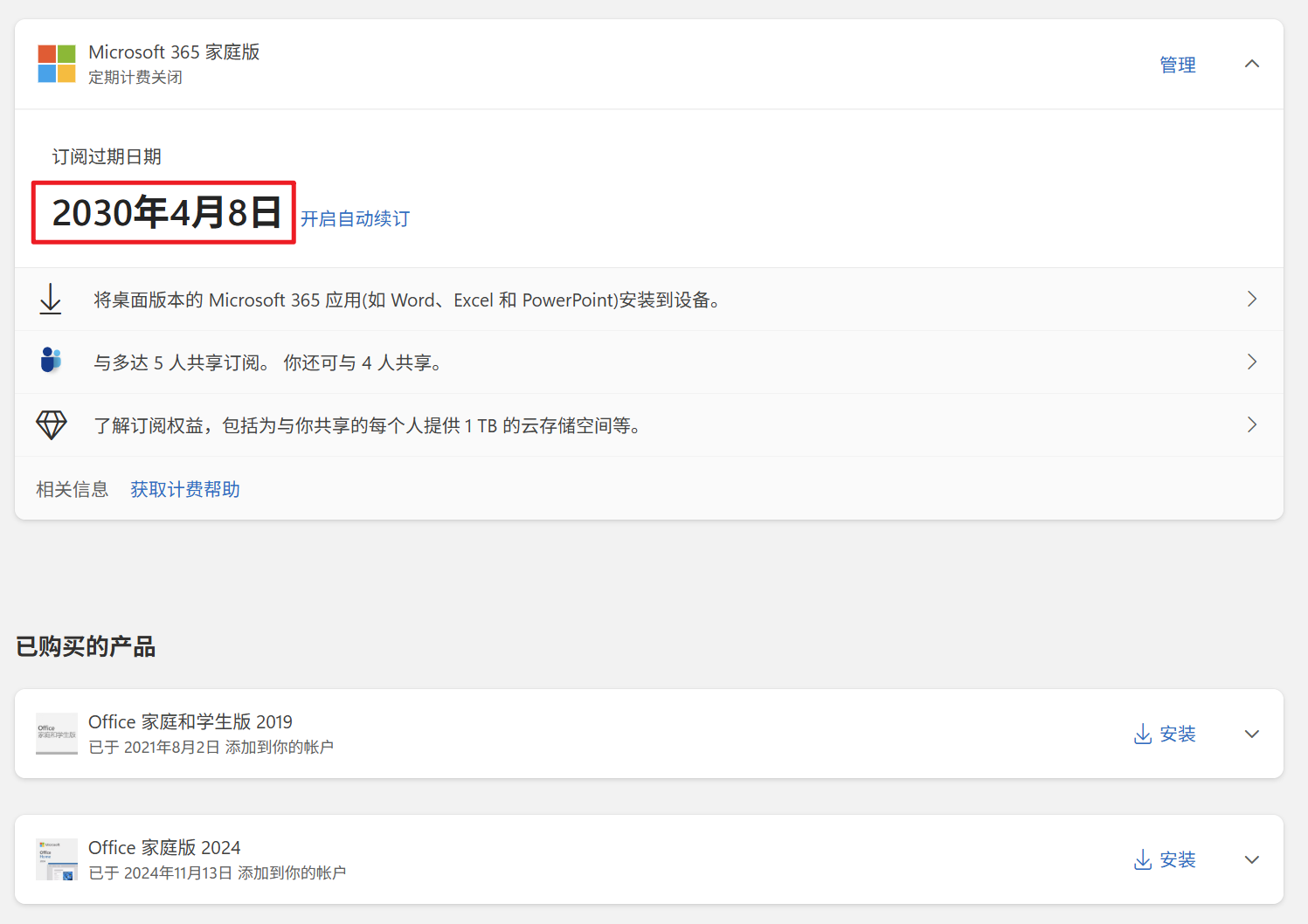
Task: Click 获取计费帮助 link
Action: (185, 489)
